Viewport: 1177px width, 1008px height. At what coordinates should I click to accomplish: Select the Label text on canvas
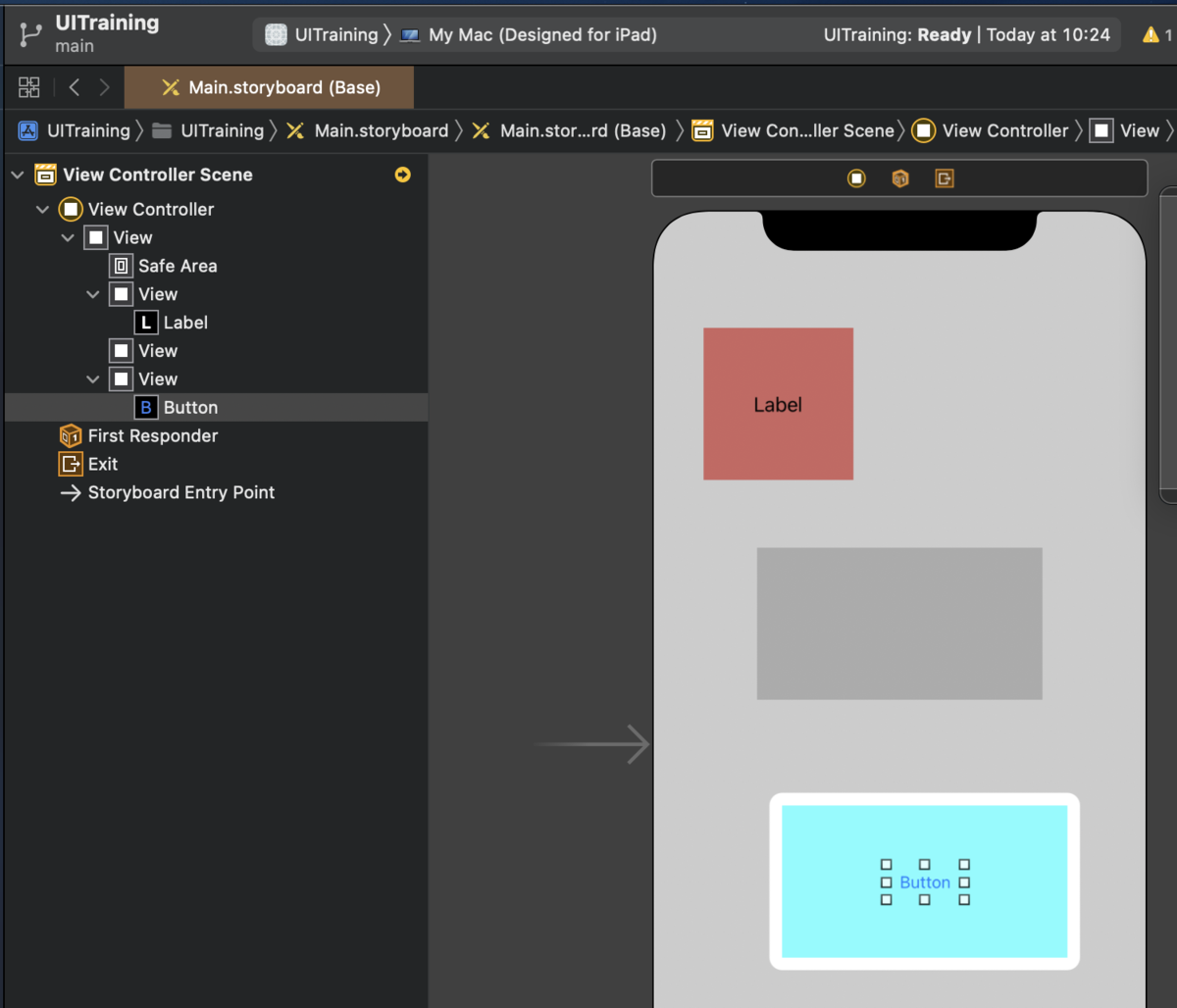click(x=778, y=405)
